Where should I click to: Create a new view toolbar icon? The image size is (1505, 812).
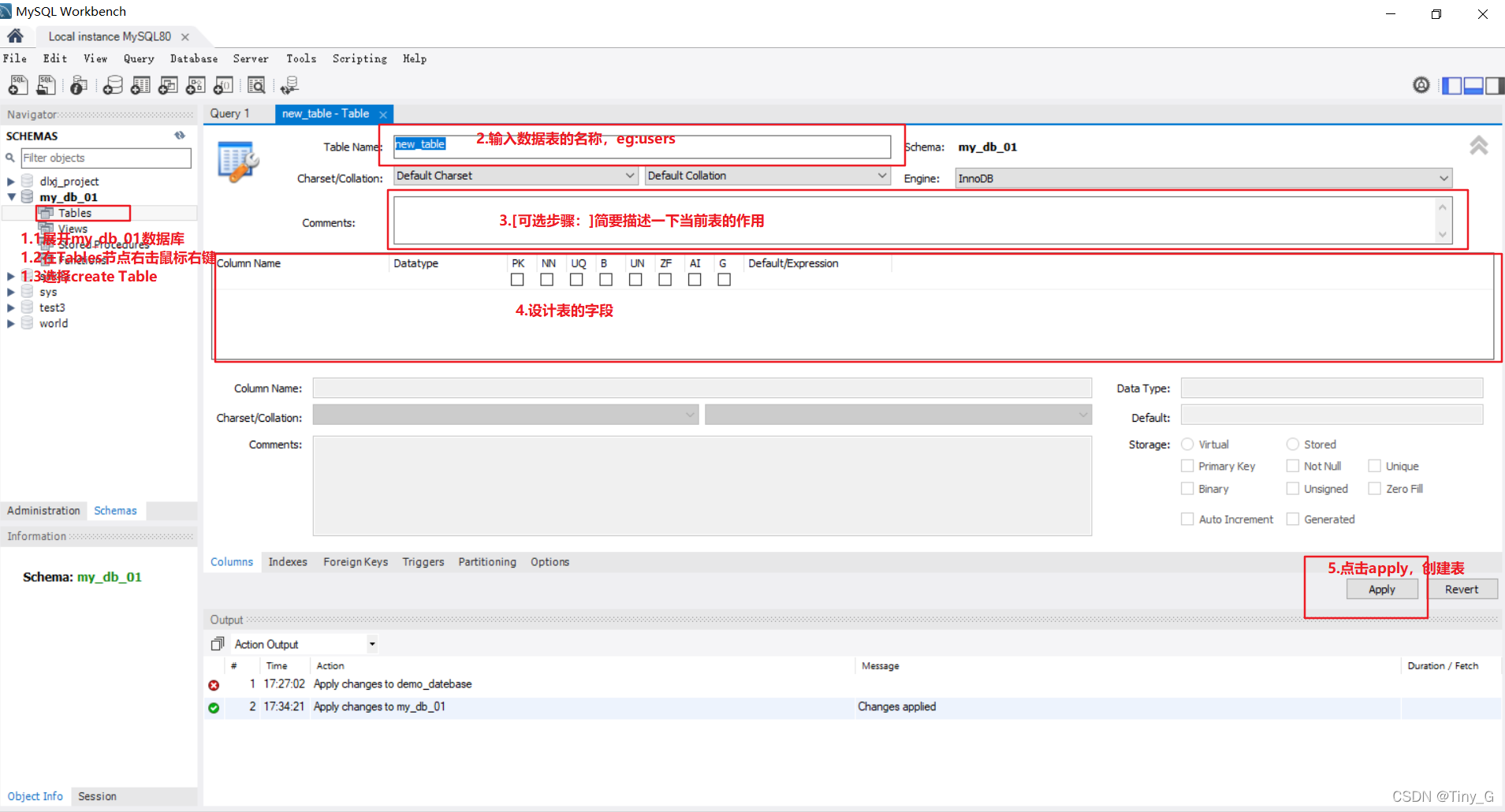tap(168, 85)
